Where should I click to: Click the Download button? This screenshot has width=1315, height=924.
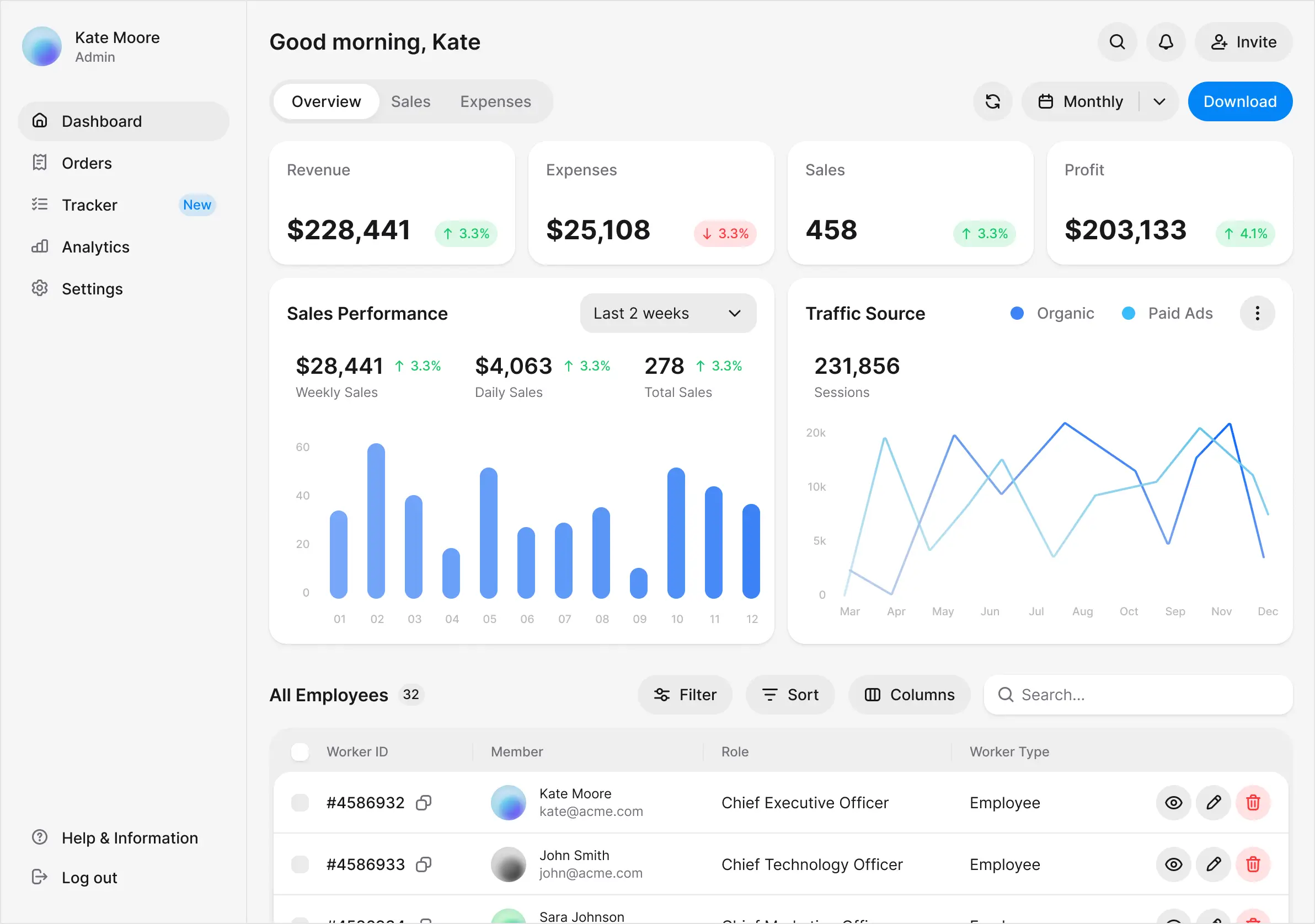1239,101
